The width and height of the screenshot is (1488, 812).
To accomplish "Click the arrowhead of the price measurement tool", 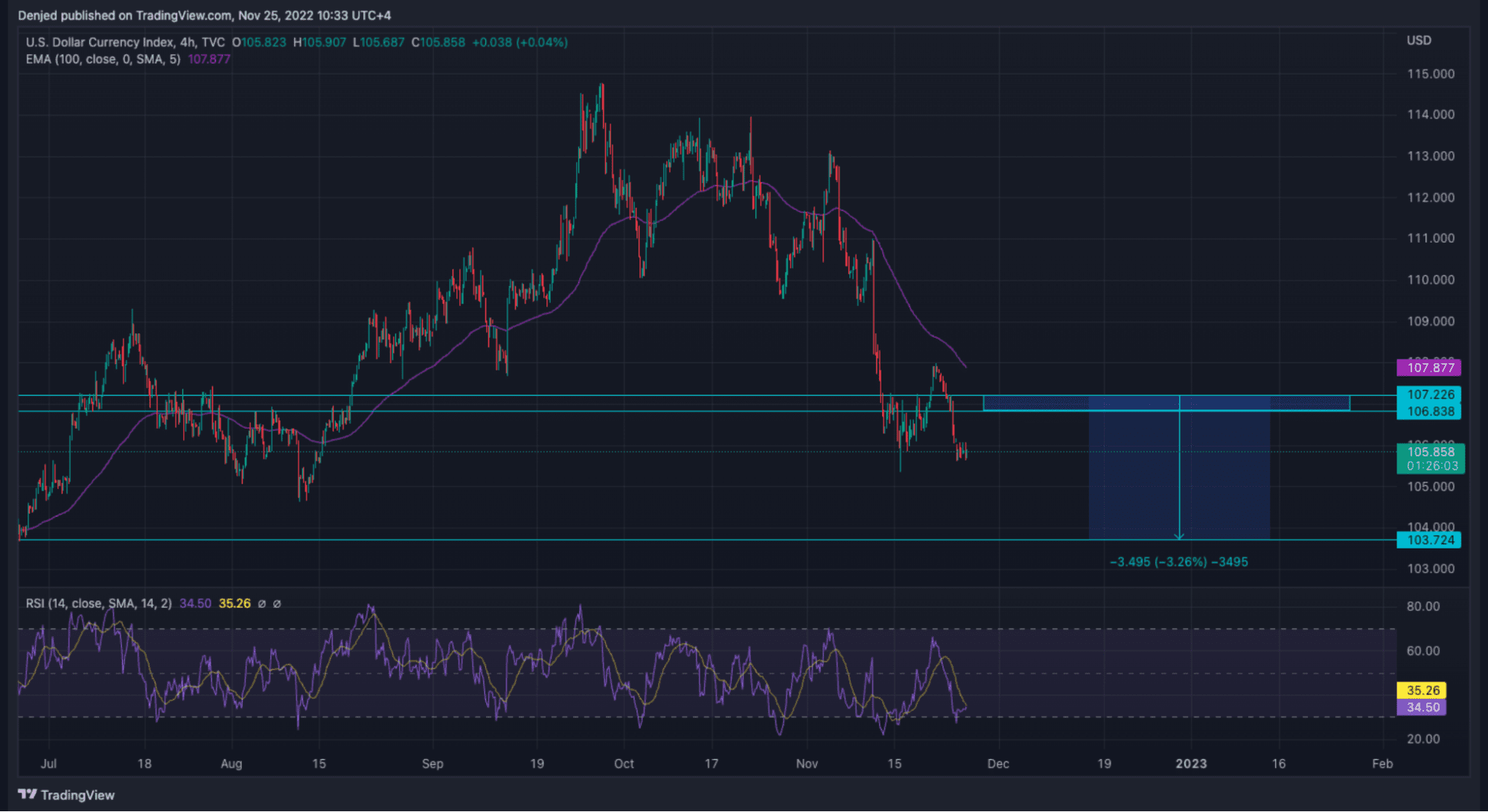I will 1179,536.
